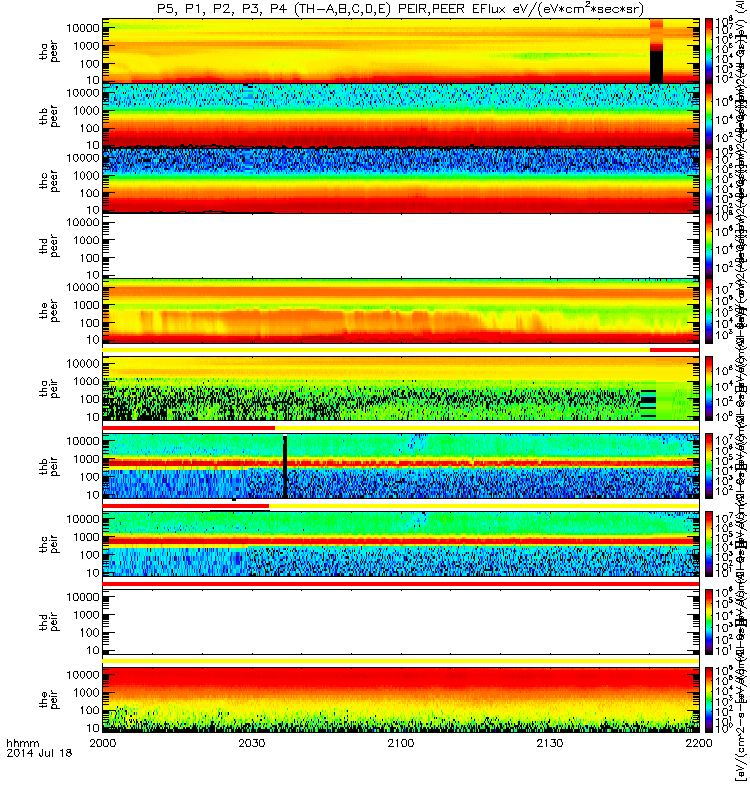The image size is (750, 800).
Task: Select the 2130 time axis label
Action: pos(549,743)
